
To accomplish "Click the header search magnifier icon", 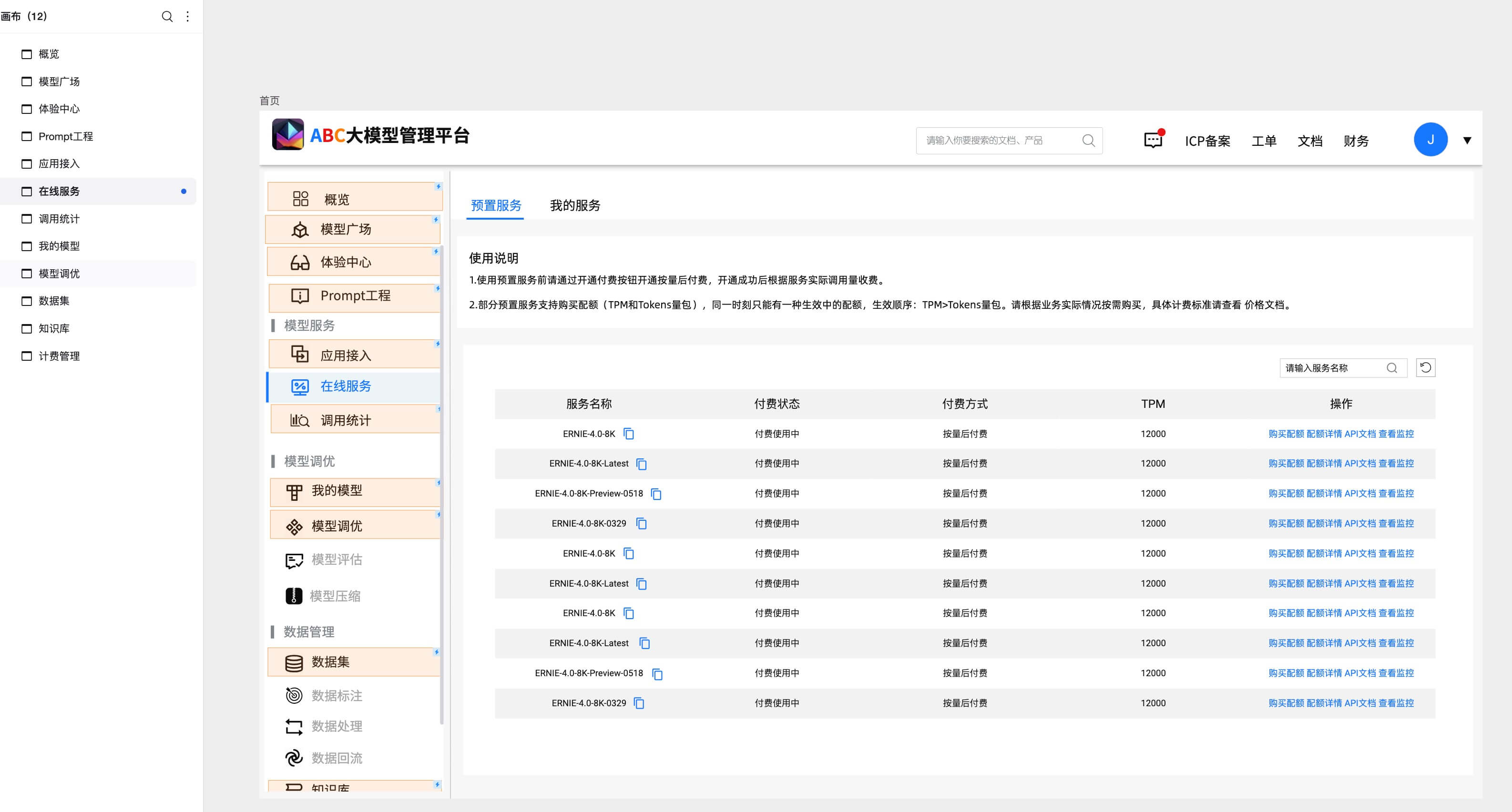I will tap(1088, 140).
